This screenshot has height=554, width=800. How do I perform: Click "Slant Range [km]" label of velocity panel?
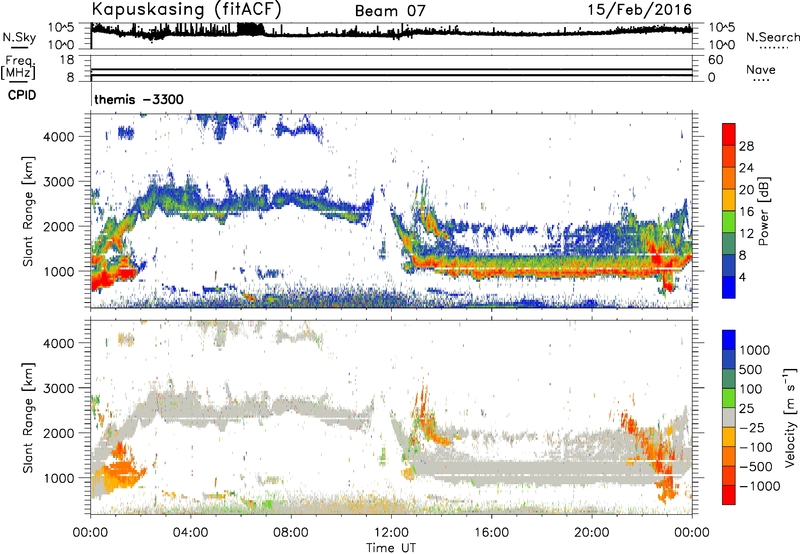click(x=28, y=417)
